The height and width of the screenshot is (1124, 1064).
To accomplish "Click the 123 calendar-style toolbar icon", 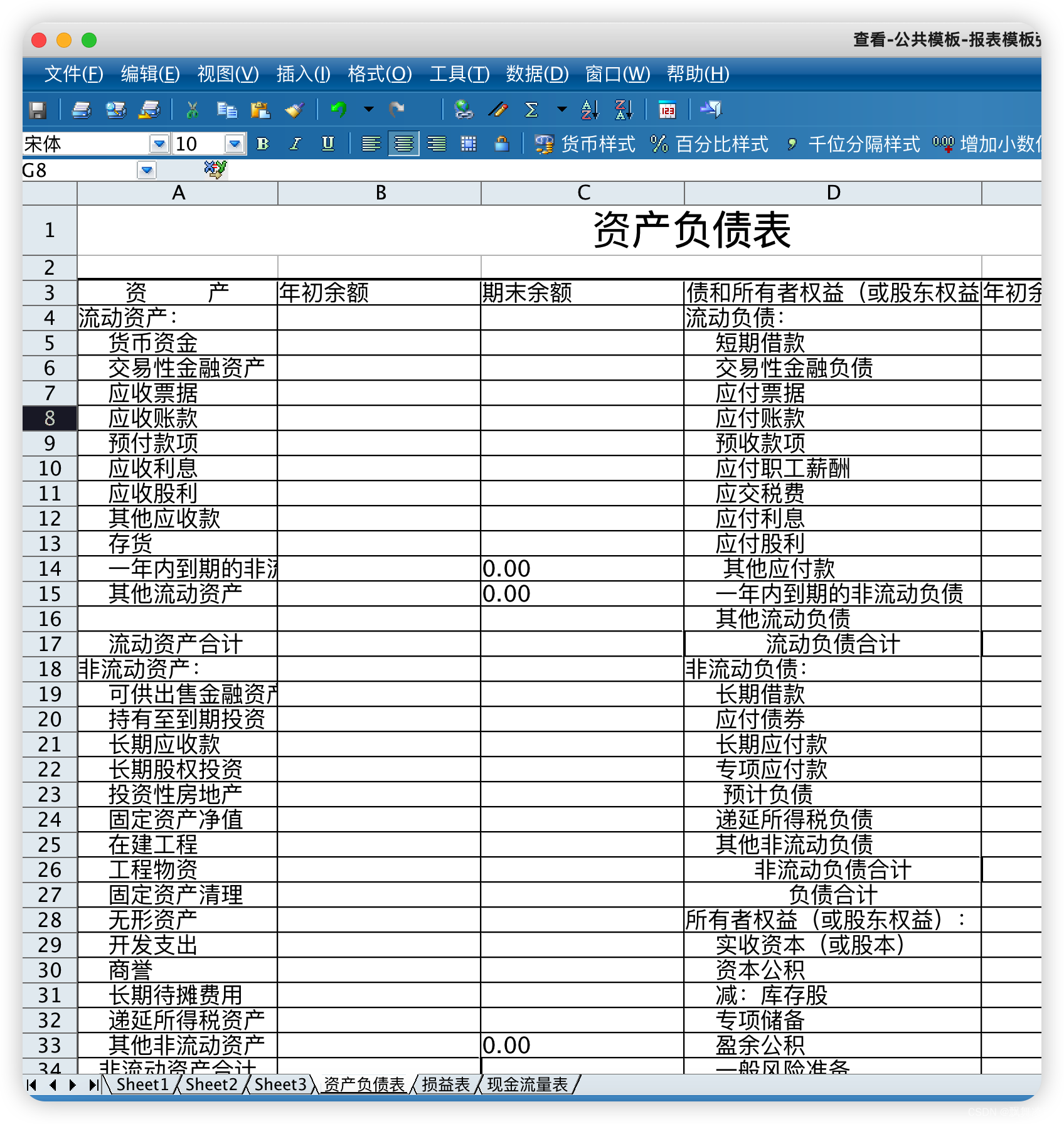I will 668,110.
